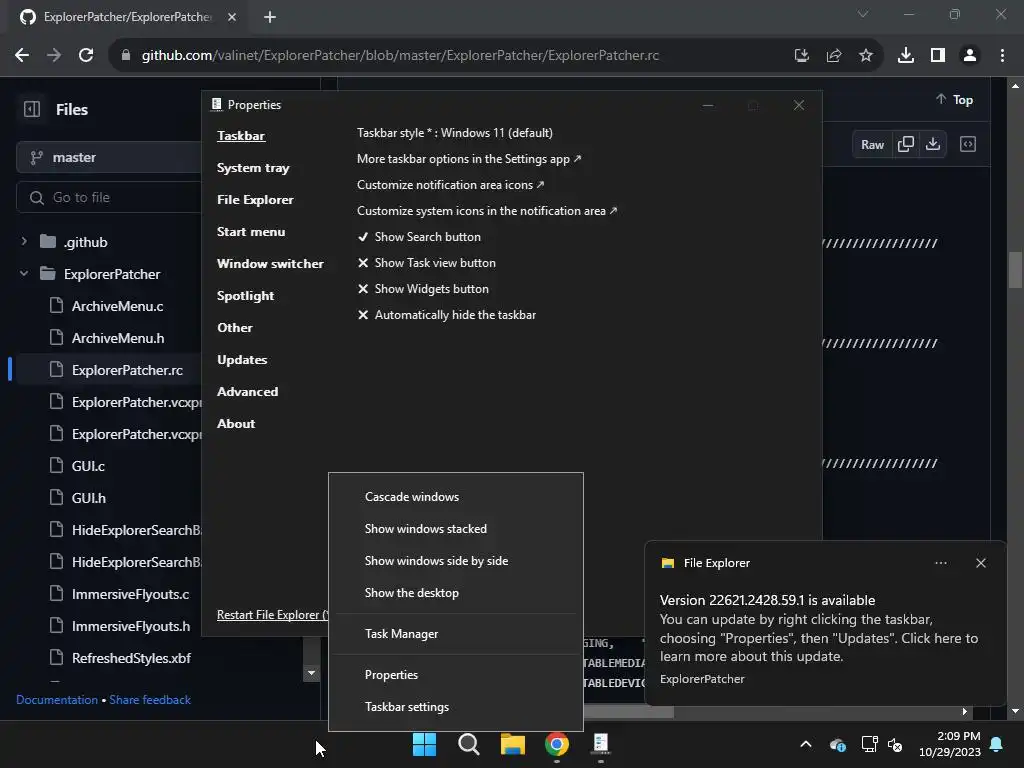The width and height of the screenshot is (1024, 768).
Task: Toggle Show Search button option
Action: tap(419, 237)
